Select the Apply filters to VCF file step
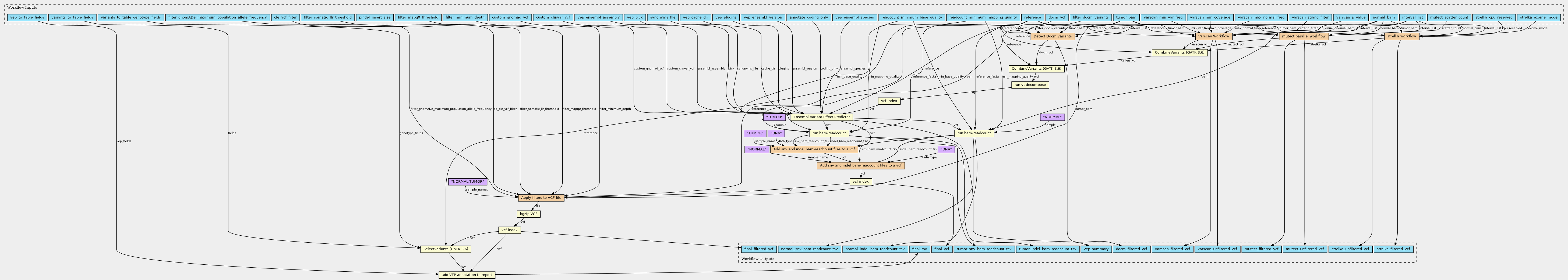Image resolution: width=1568 pixels, height=280 pixels. tap(541, 198)
